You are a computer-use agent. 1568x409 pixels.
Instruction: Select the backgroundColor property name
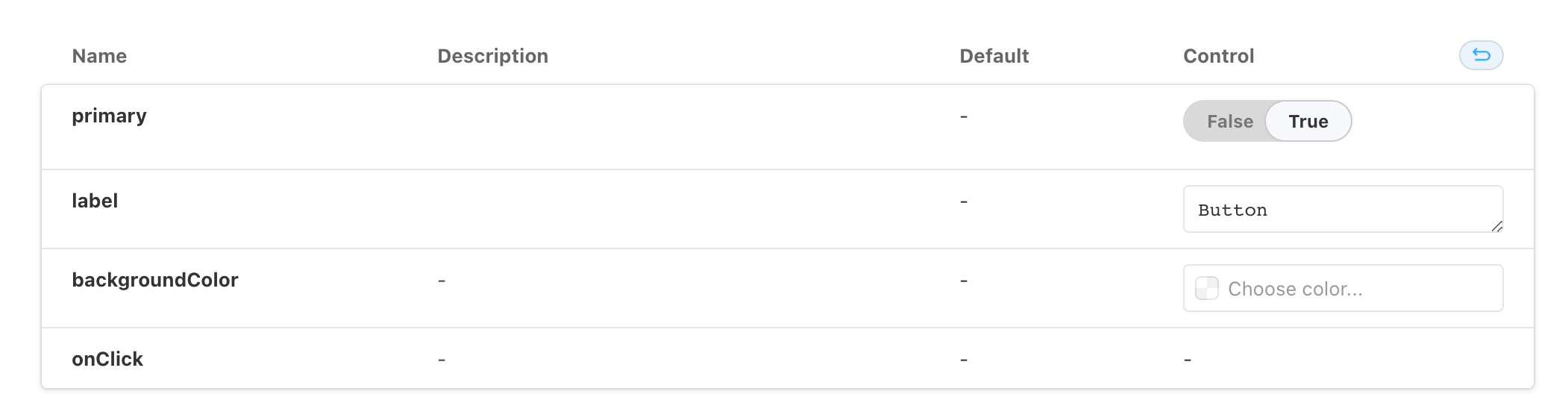click(x=155, y=280)
